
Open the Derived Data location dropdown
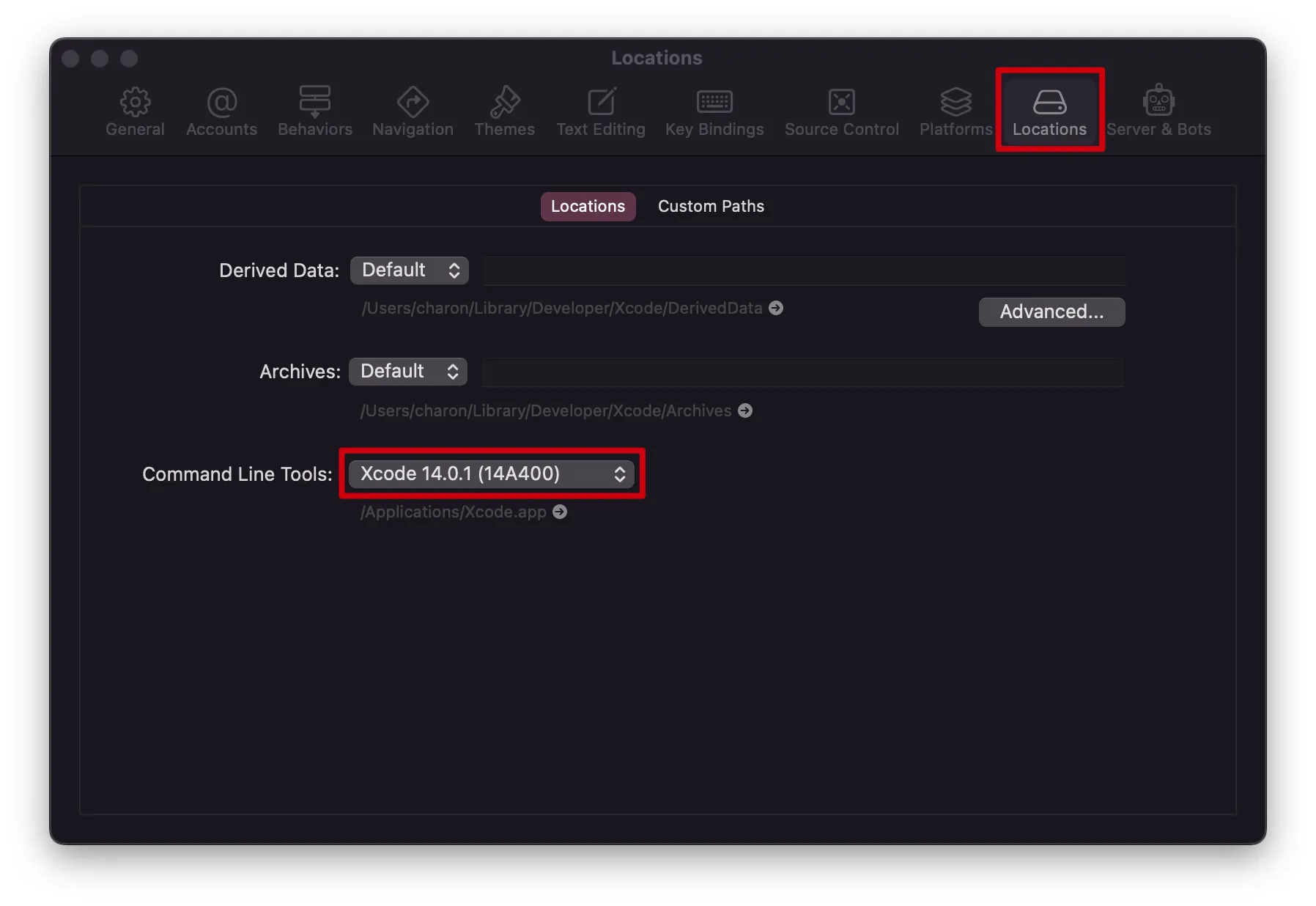(410, 270)
